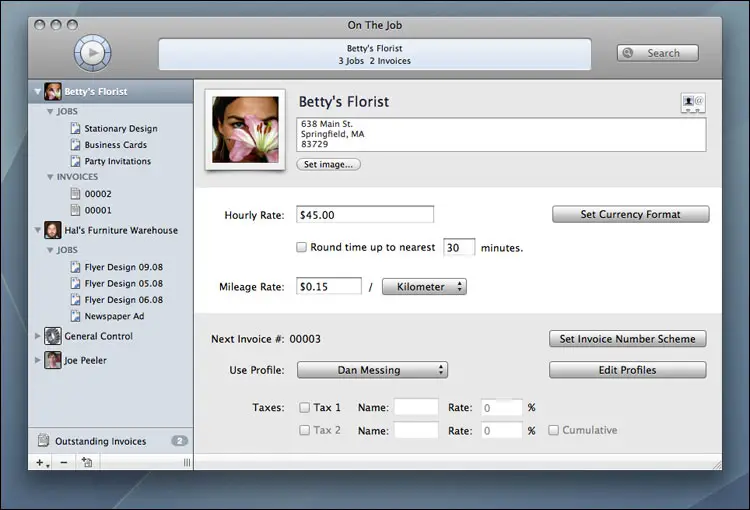Click Tax 1 Name field
The image size is (750, 510).
point(416,407)
